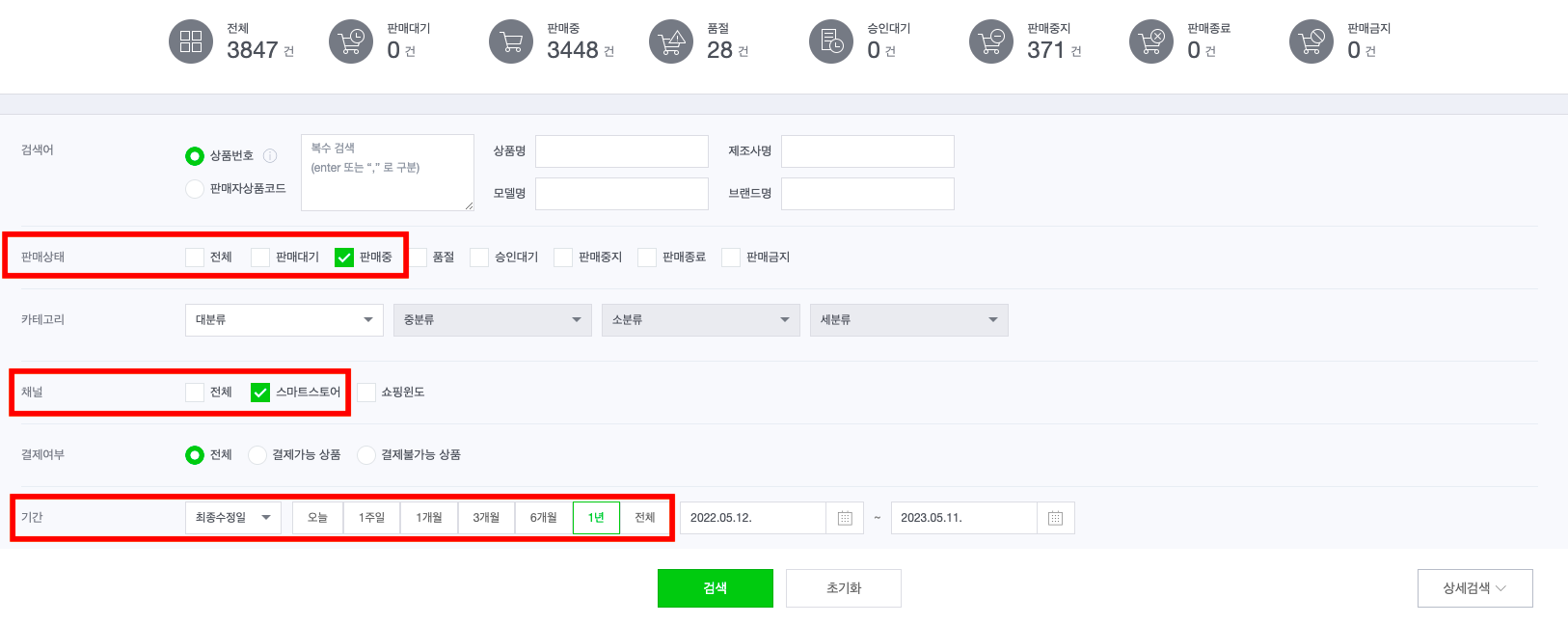Click the 판매중지 cart icon
The height and width of the screenshot is (624, 1568).
tap(991, 41)
